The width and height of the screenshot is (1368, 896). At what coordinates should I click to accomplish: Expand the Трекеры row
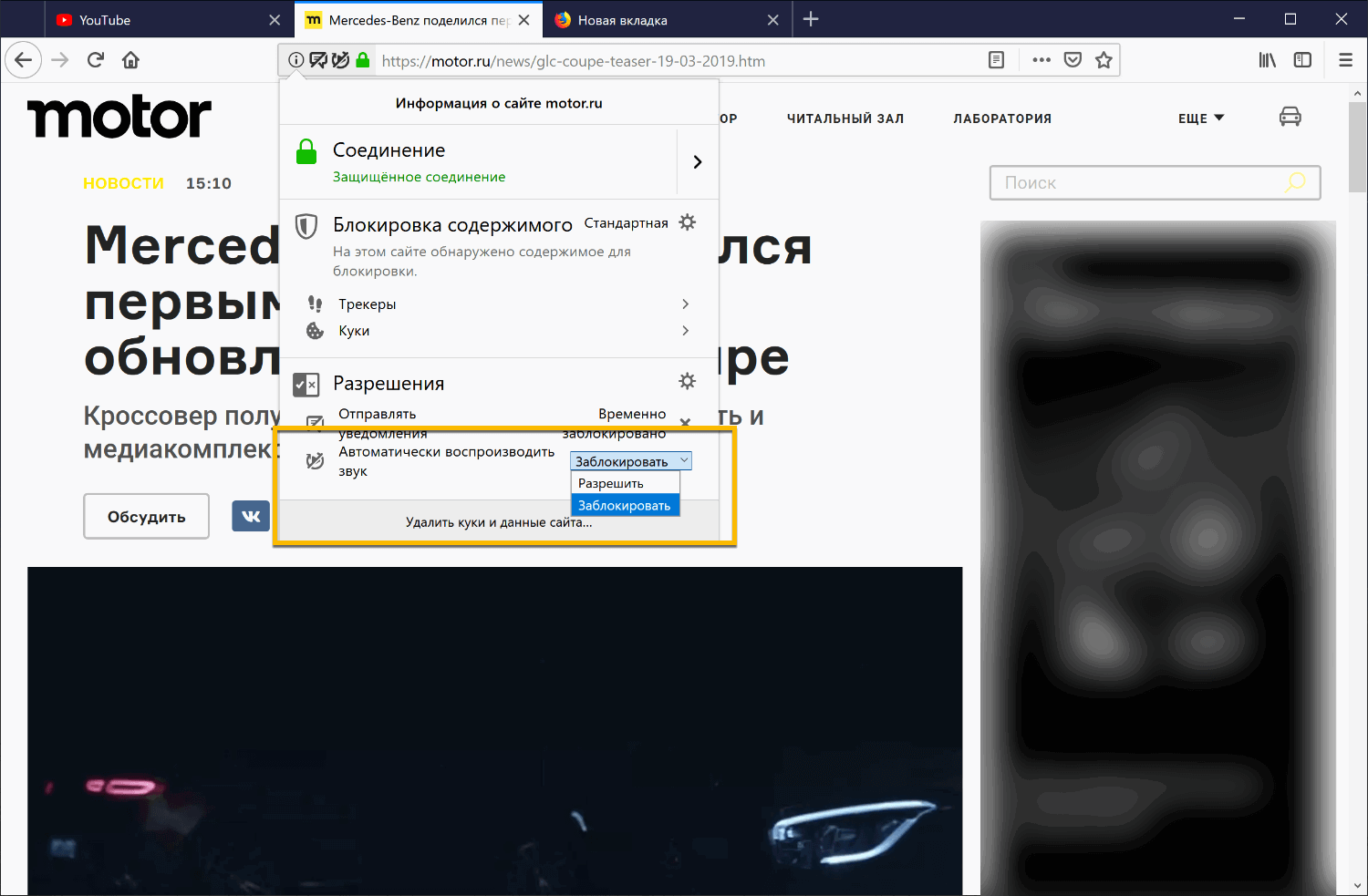499,304
